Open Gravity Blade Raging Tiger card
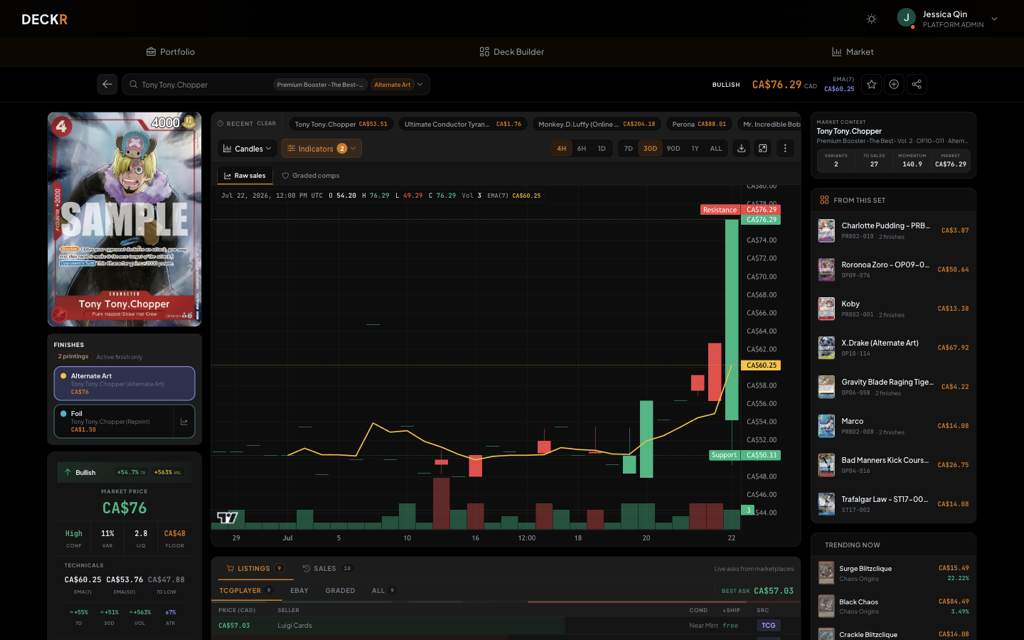The width and height of the screenshot is (1024, 640). [x=893, y=387]
